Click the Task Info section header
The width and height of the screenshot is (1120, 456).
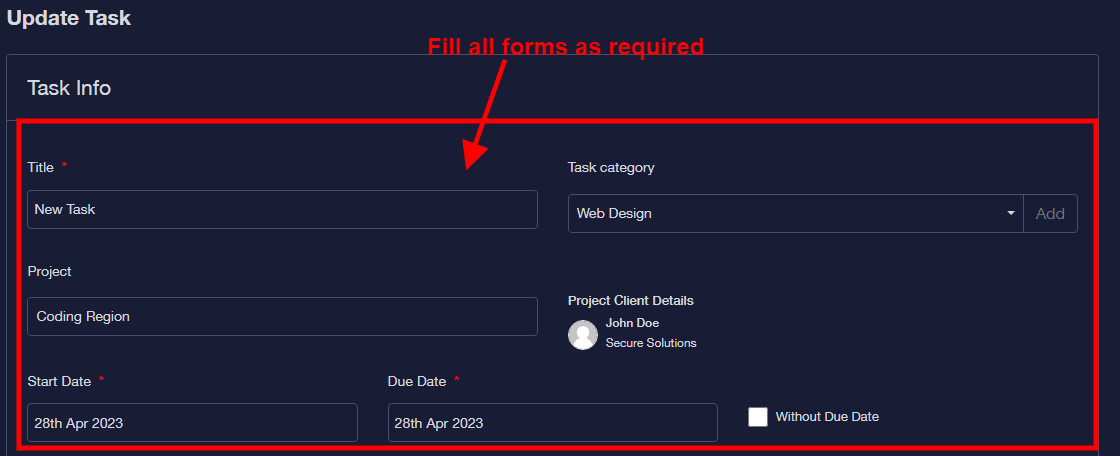[69, 88]
